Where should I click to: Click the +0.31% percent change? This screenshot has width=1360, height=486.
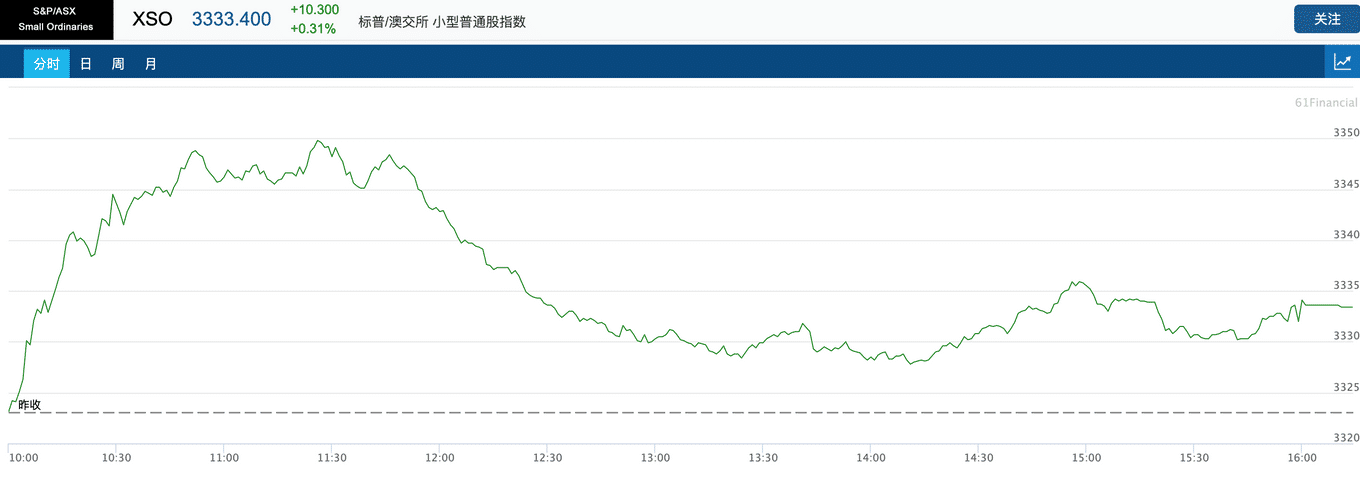tap(313, 28)
